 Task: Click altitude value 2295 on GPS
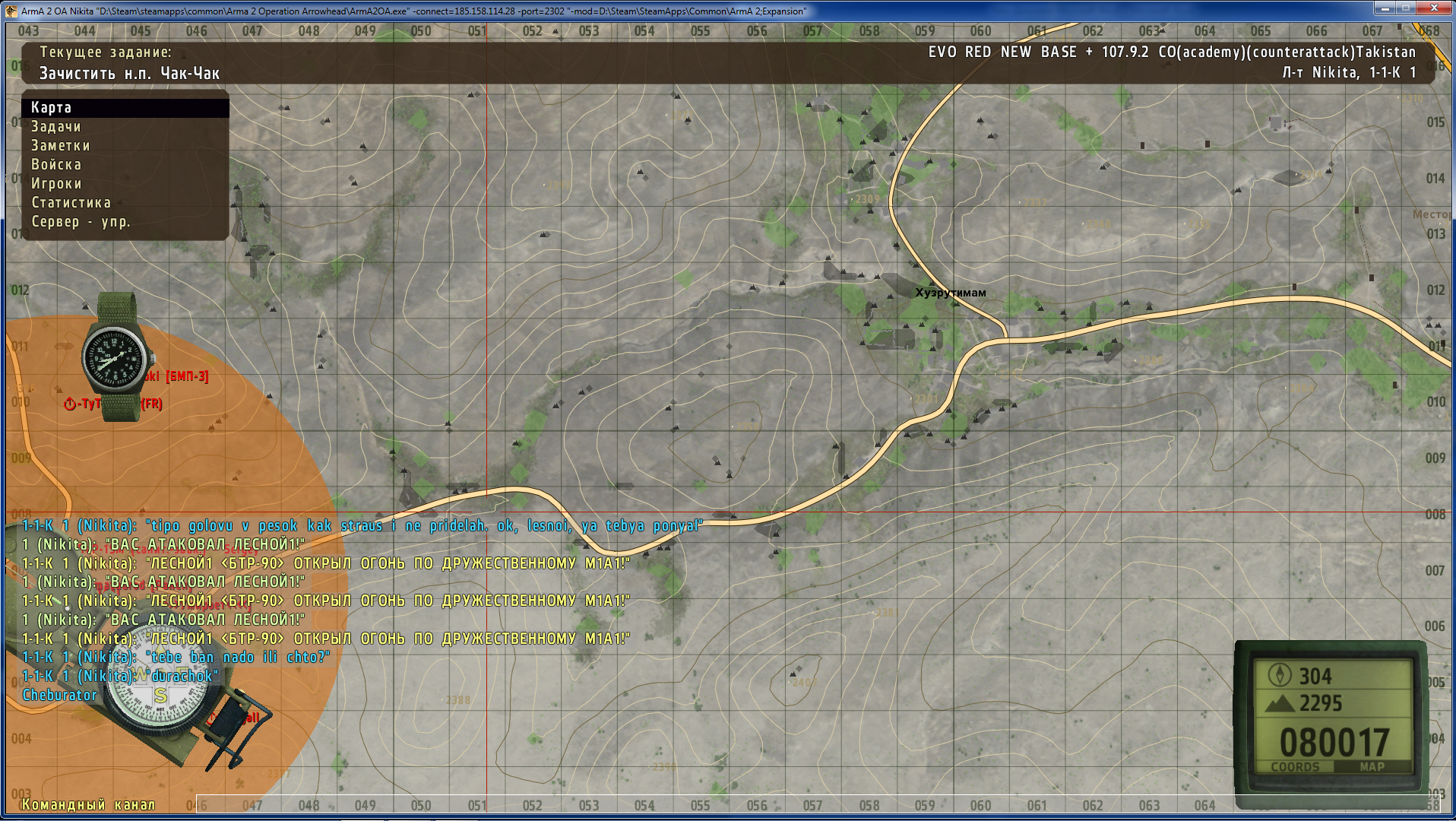pyautogui.click(x=1321, y=703)
